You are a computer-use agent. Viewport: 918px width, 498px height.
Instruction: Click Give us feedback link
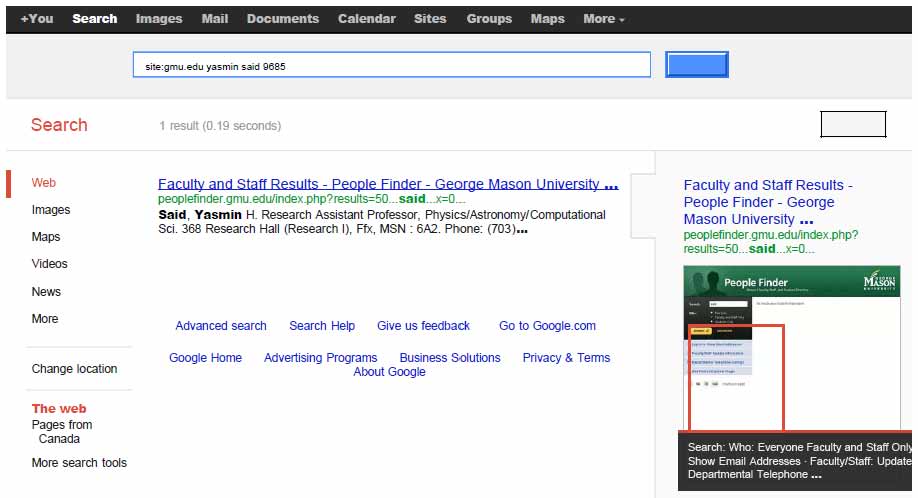click(423, 326)
